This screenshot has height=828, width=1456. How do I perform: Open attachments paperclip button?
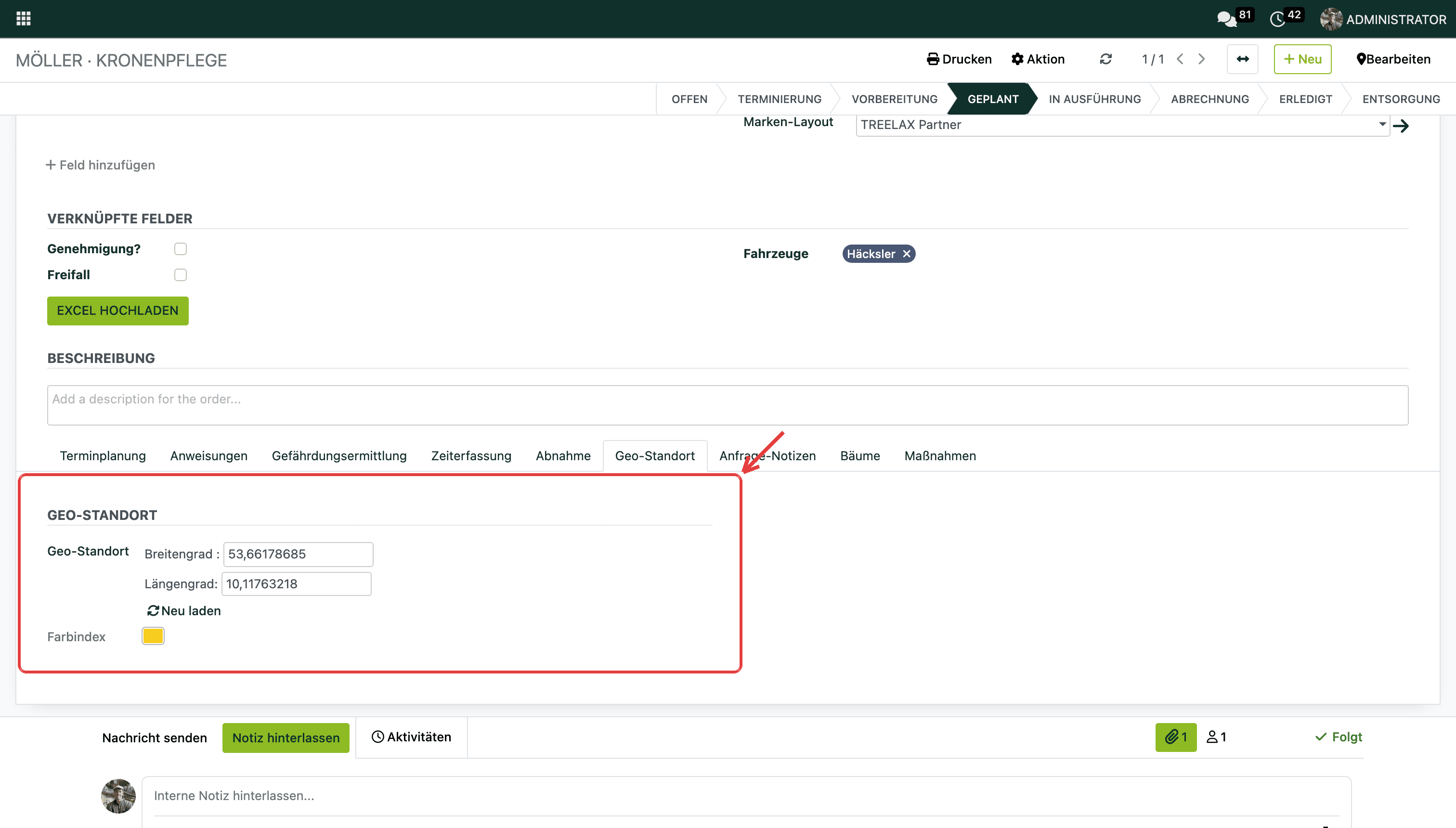click(1176, 737)
